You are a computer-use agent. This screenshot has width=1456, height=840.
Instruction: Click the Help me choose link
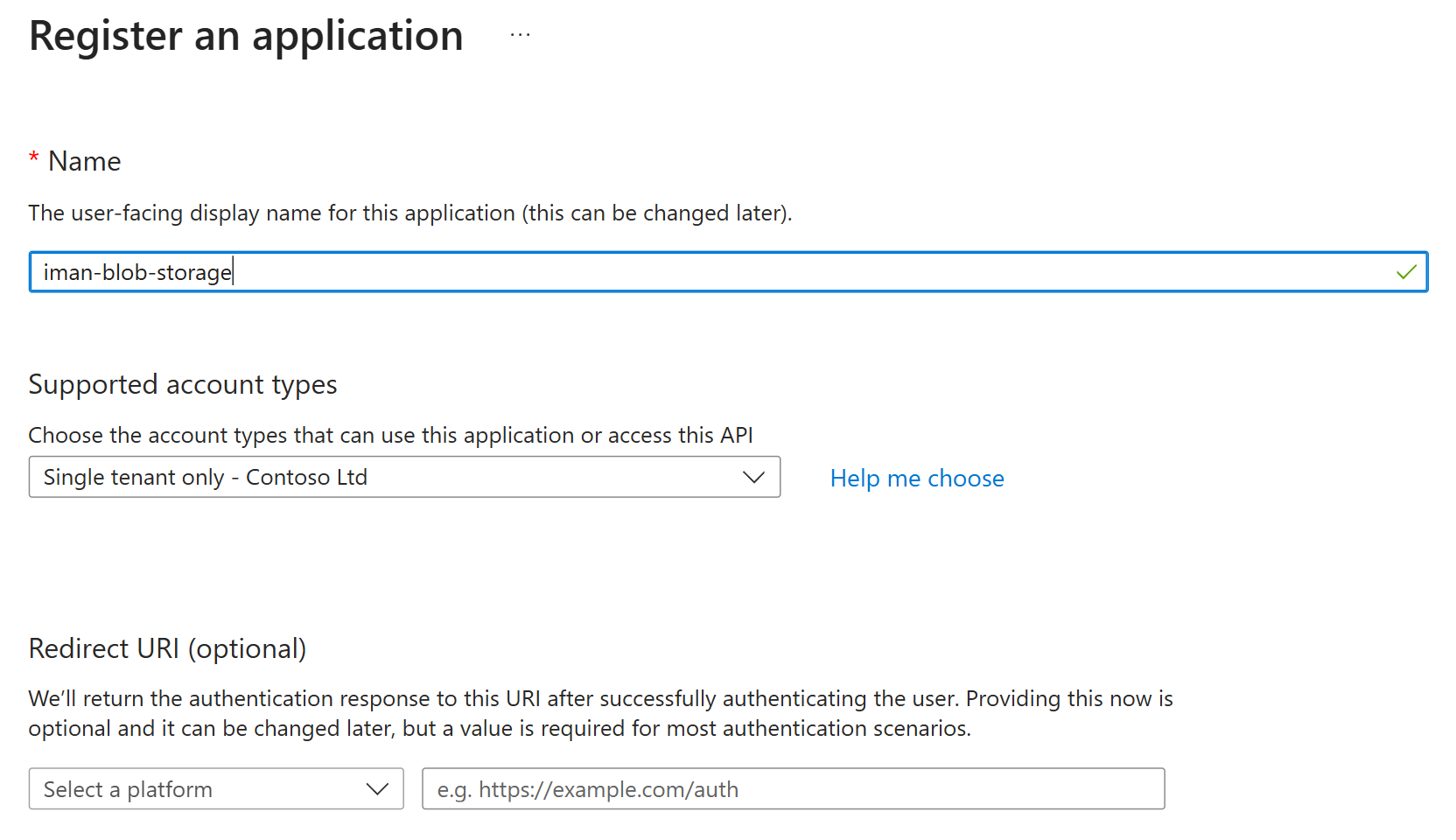(917, 479)
